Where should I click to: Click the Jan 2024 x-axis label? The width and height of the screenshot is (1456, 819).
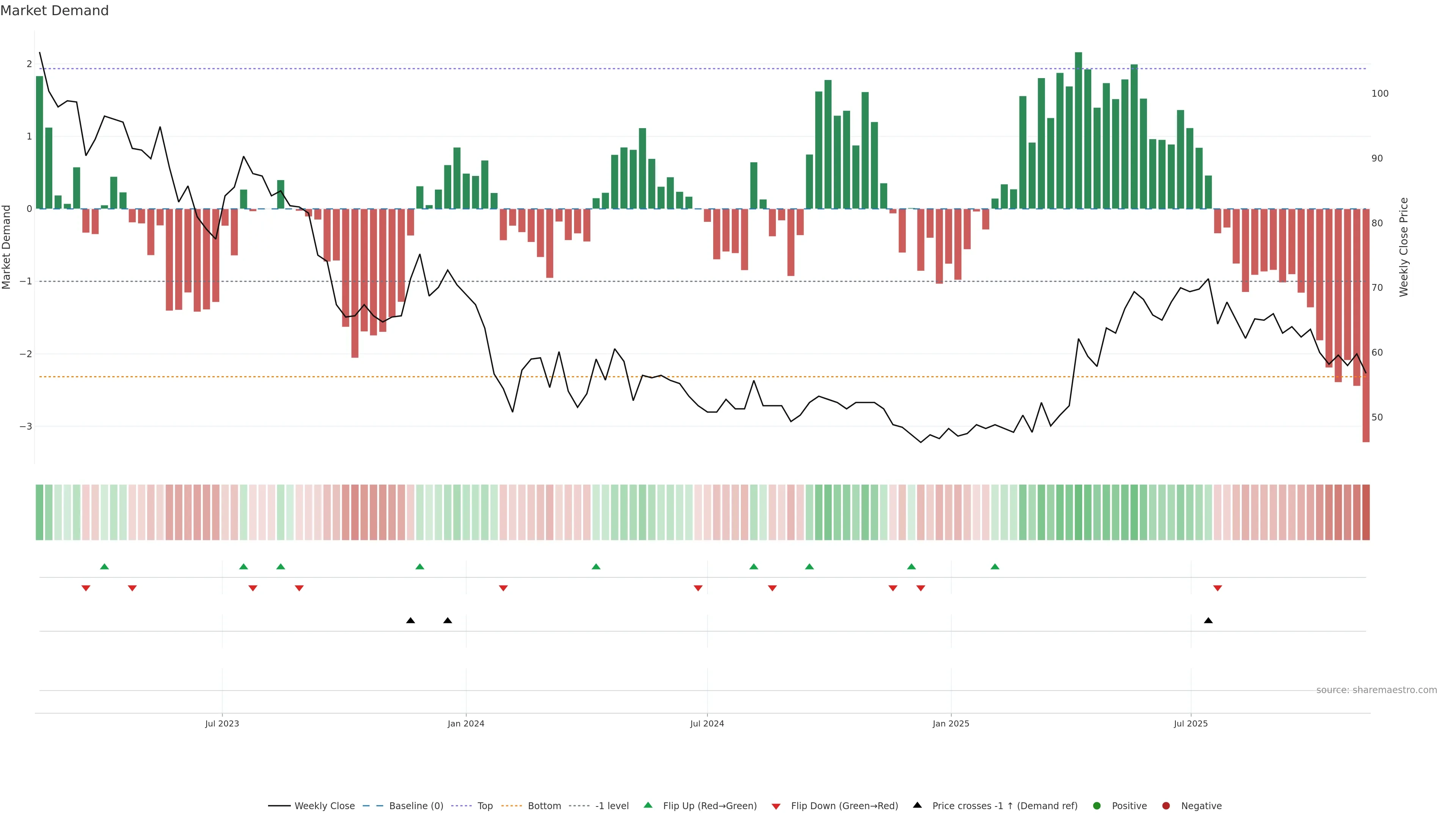(x=466, y=723)
